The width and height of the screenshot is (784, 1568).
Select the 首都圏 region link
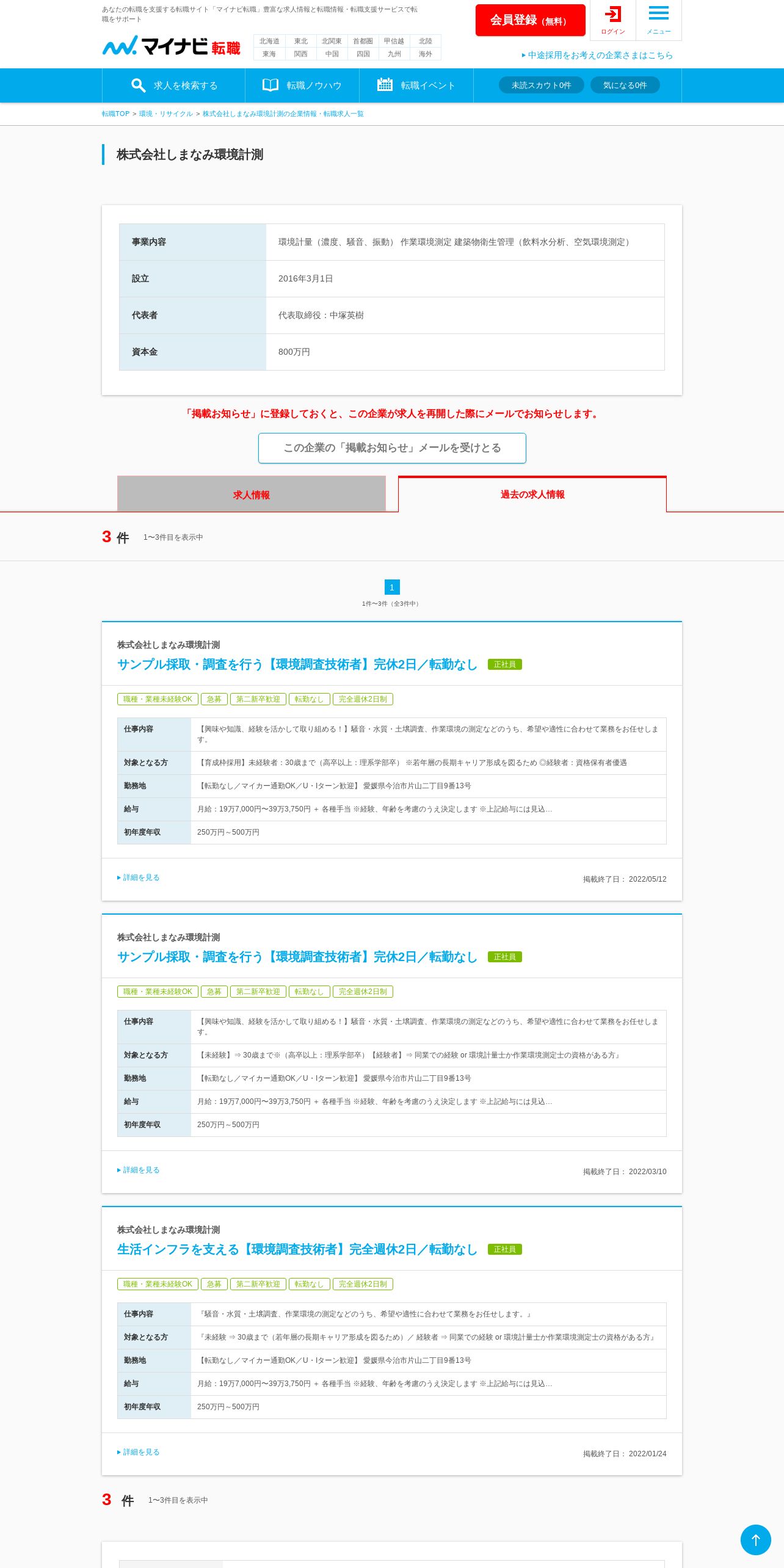363,41
